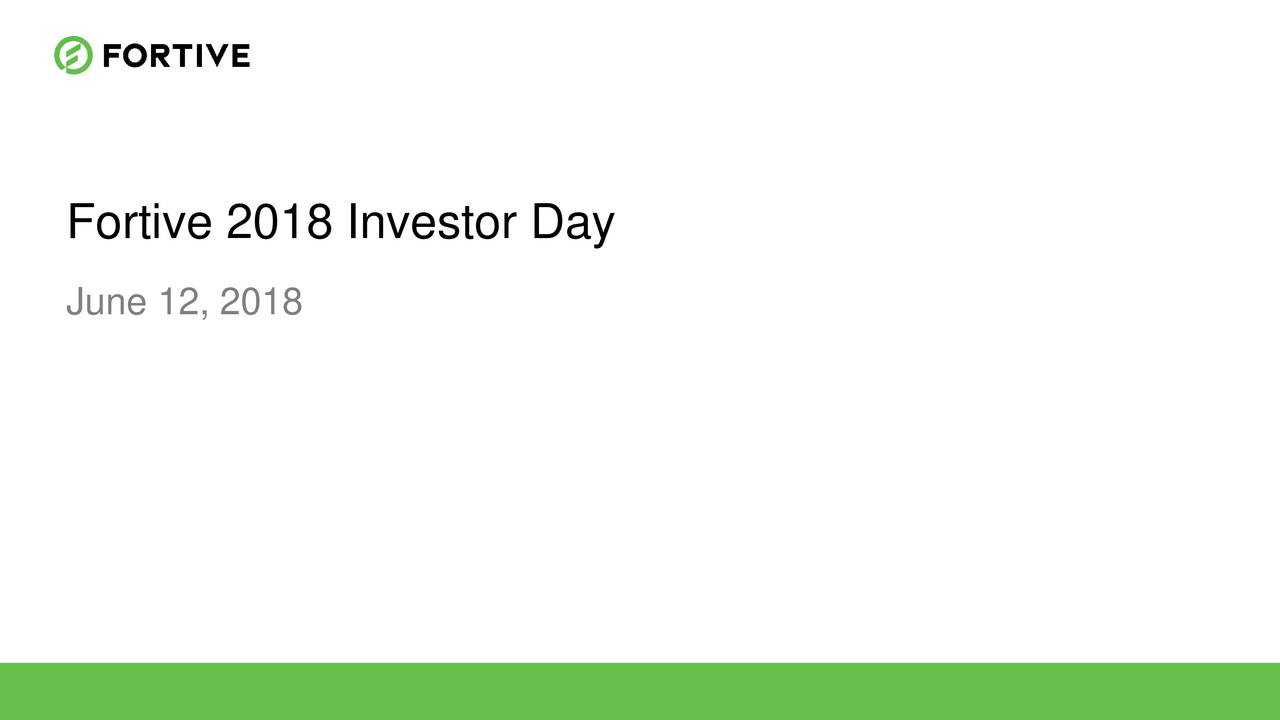Click the letter T in FORTIVE wordmark
Image resolution: width=1280 pixels, height=720 pixels.
click(184, 56)
